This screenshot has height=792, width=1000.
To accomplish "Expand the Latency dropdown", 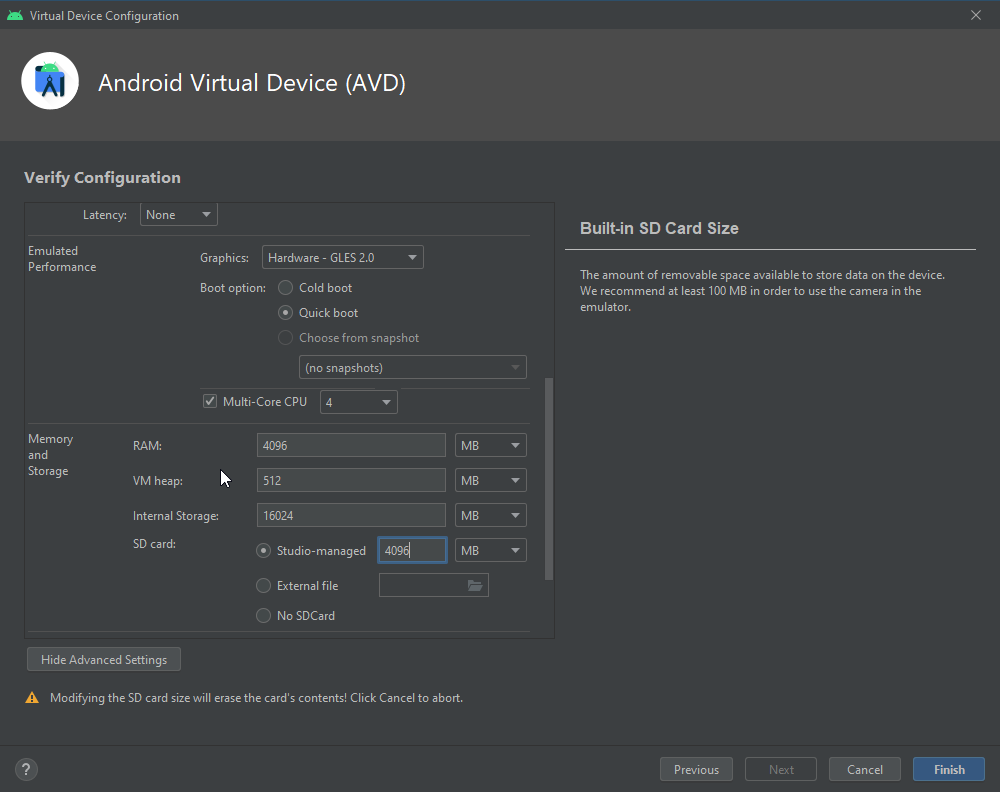I will 178,215.
